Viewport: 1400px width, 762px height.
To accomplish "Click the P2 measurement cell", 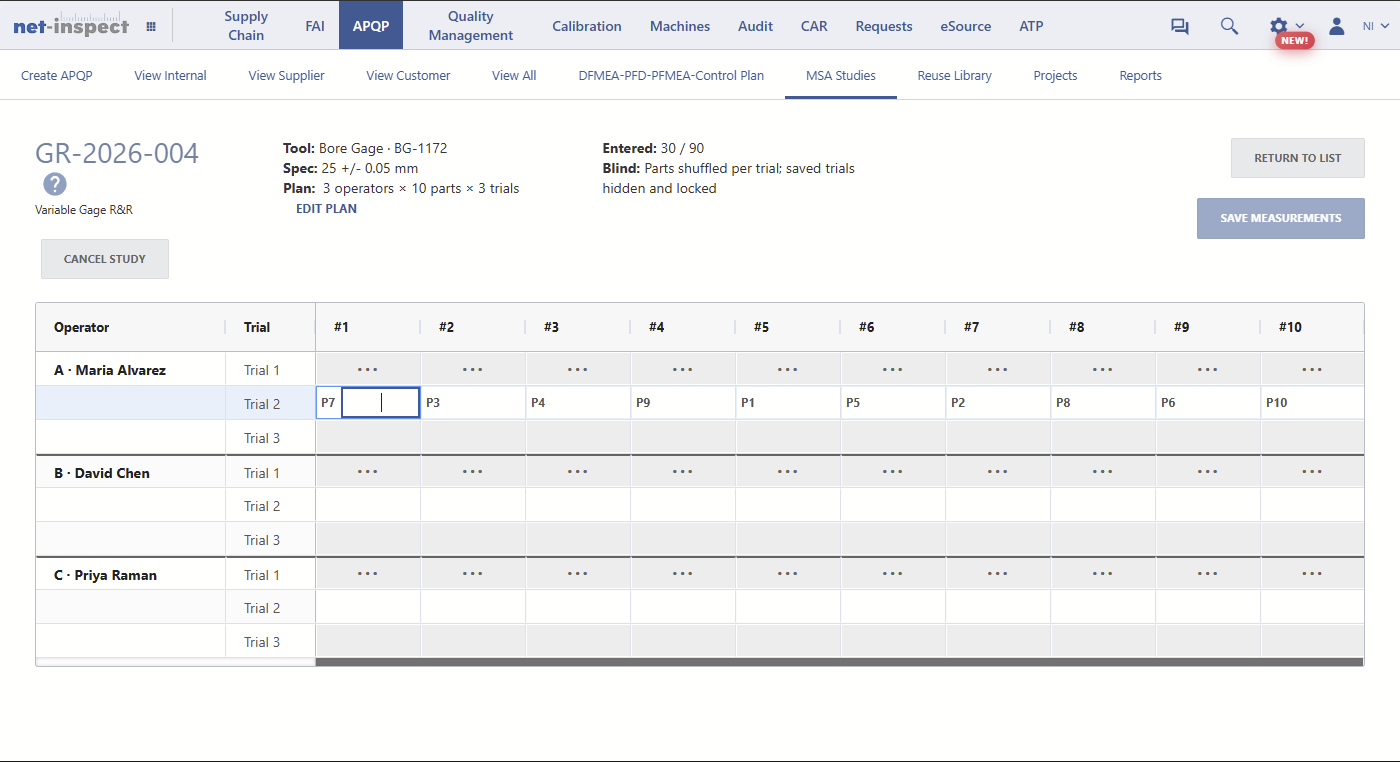I will tap(998, 403).
